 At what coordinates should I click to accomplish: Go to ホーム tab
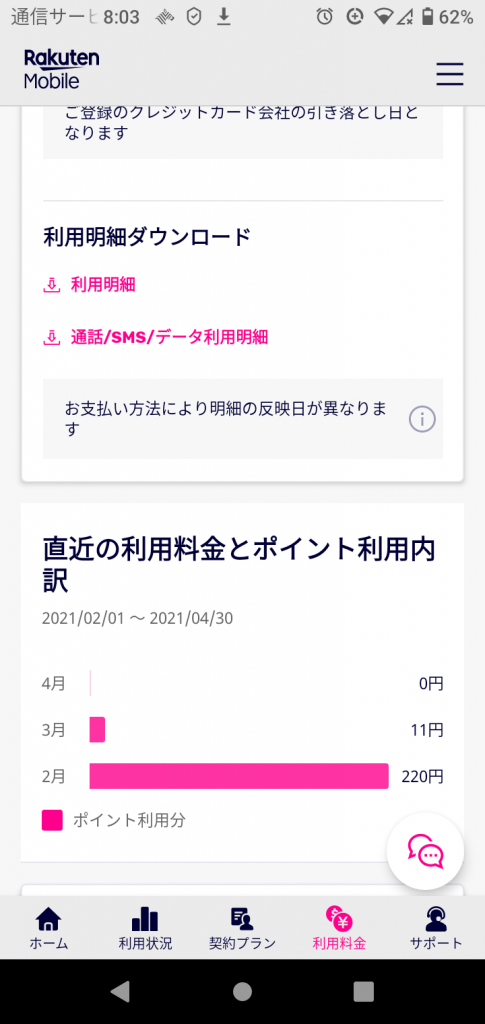point(48,927)
